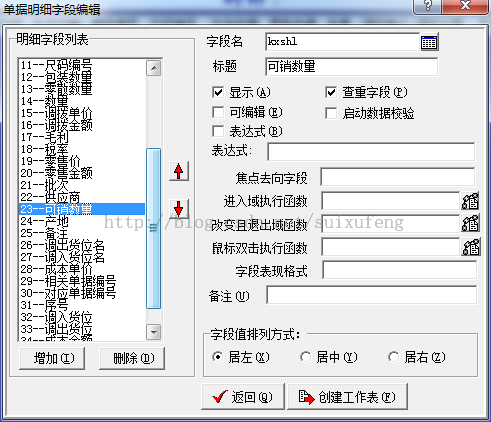Open function picker for 进入域执行函数
Viewport: 491px width, 422px height.
470,201
